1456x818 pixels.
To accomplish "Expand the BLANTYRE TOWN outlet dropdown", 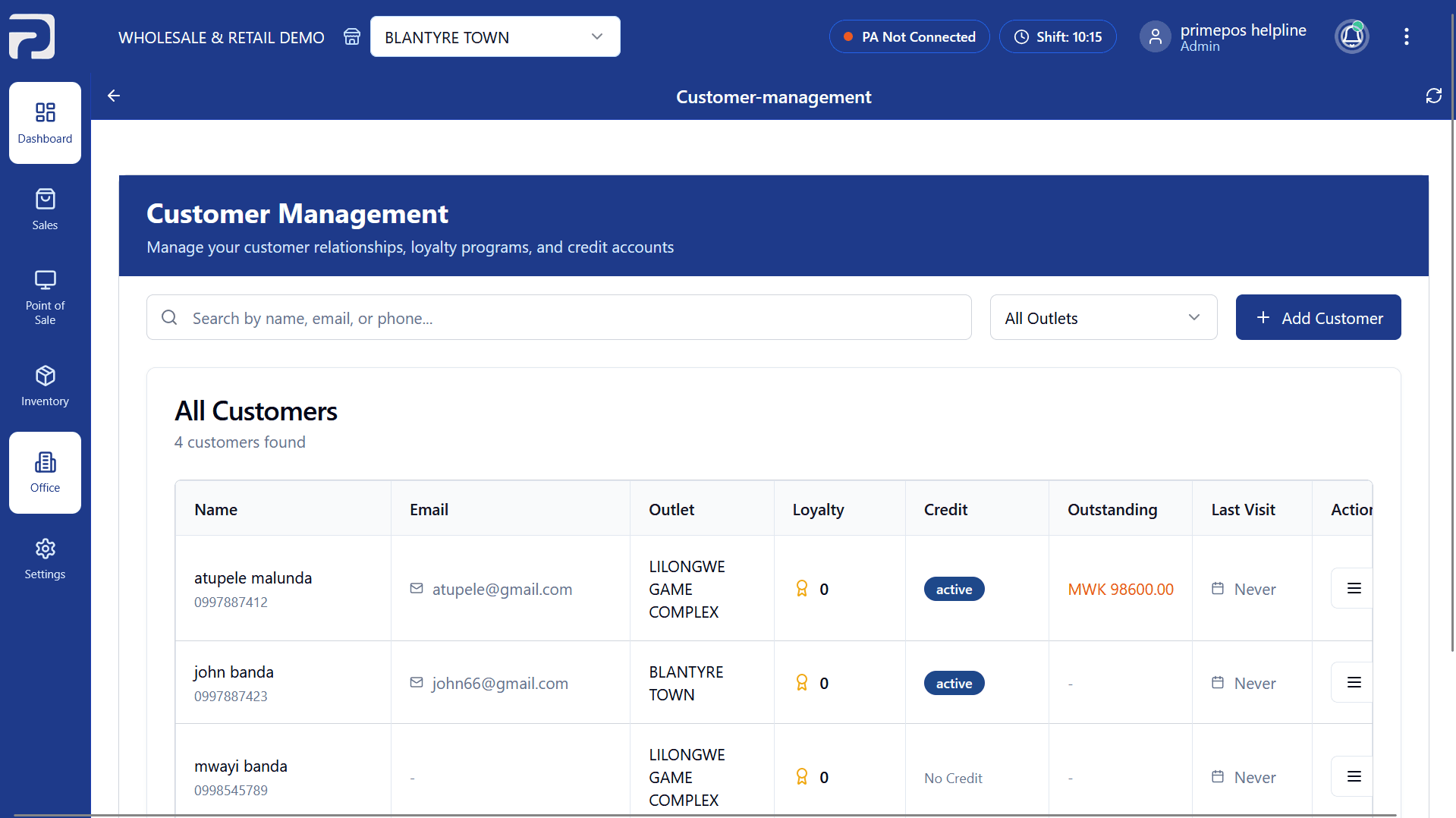I will coord(495,36).
